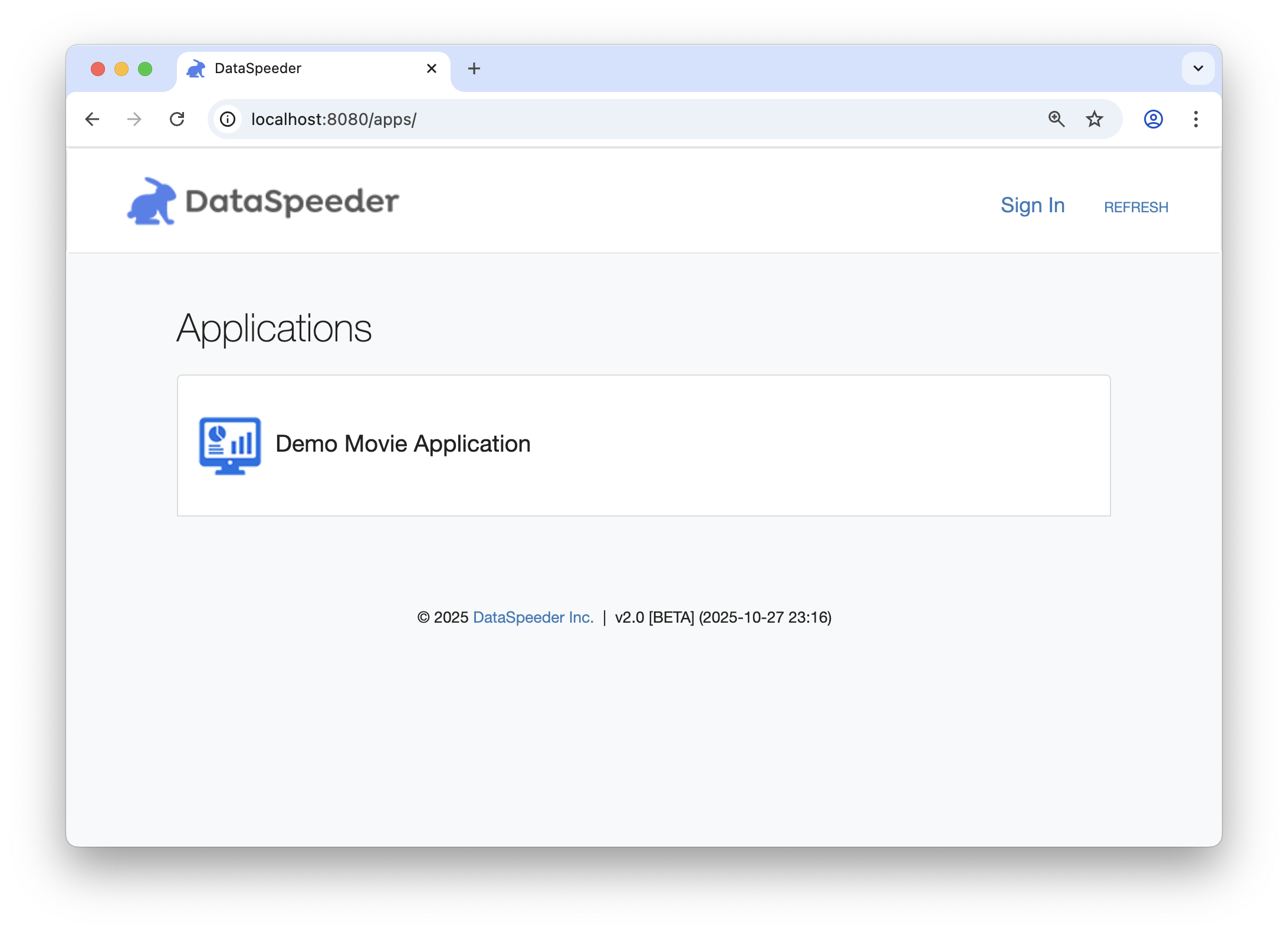Open a new tab with plus button
The width and height of the screenshot is (1288, 934).
(474, 68)
